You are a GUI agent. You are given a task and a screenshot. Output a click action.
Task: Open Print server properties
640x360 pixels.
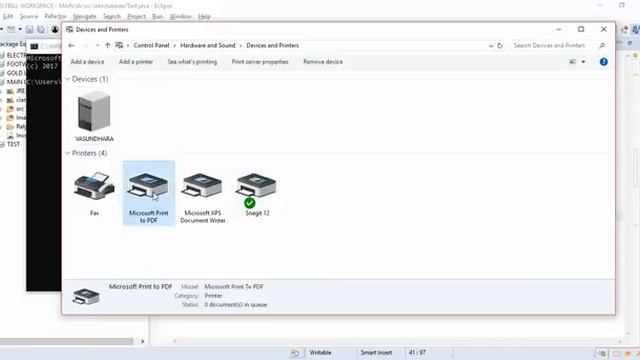click(260, 62)
